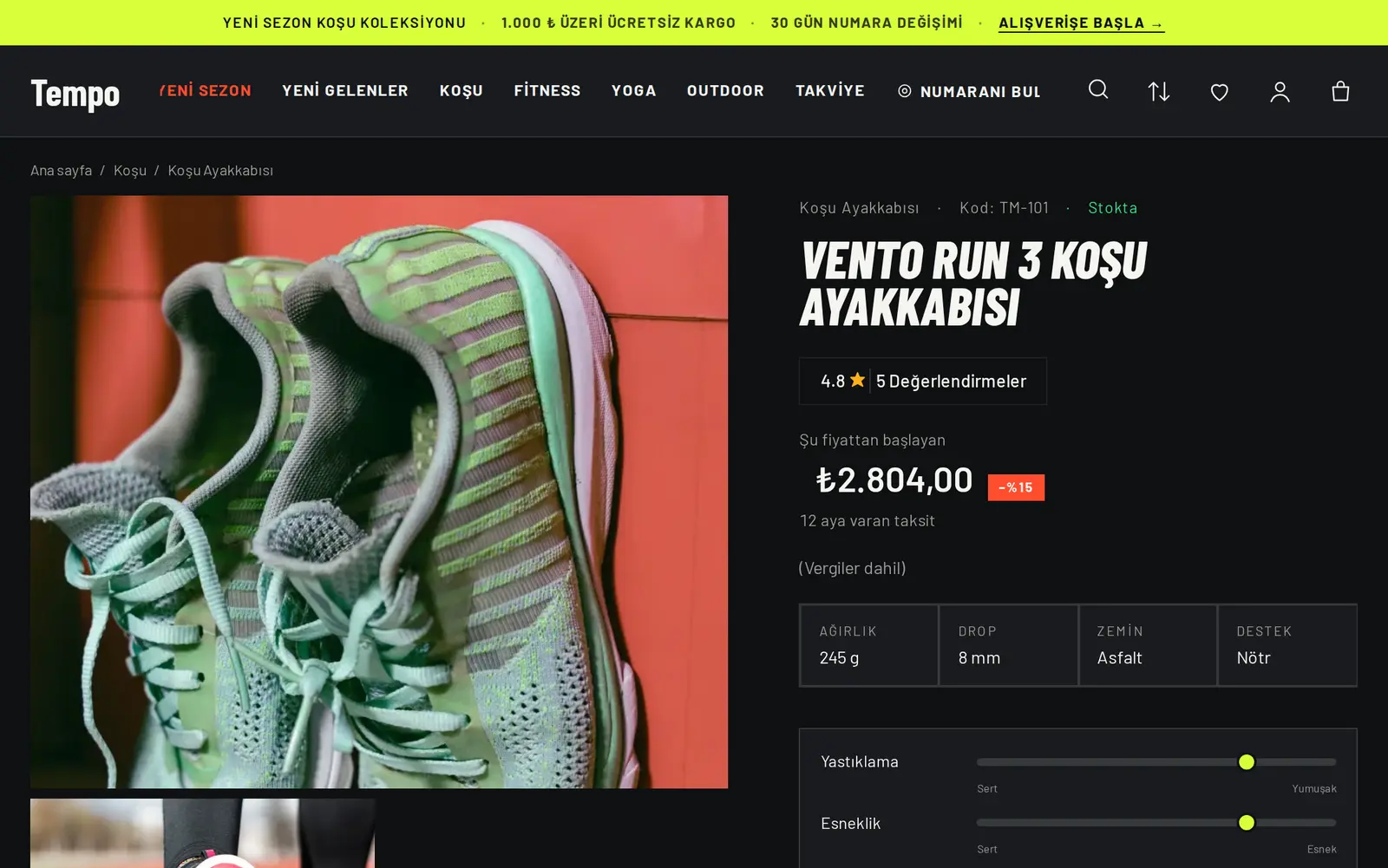Open the Yoga menu item
The width and height of the screenshot is (1388, 868).
click(x=634, y=90)
